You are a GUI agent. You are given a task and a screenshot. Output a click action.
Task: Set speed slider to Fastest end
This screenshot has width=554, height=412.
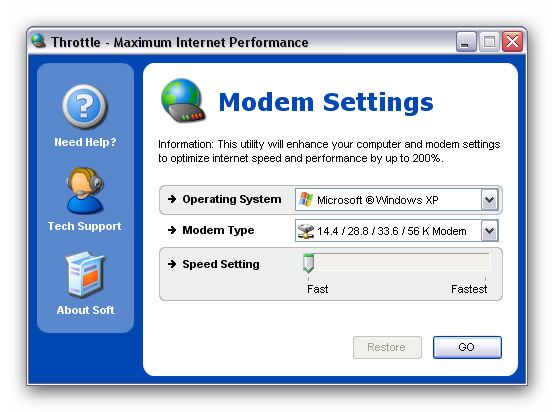tap(485, 264)
